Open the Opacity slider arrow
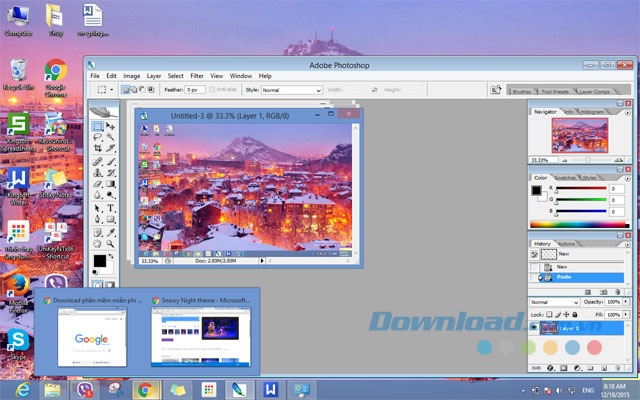The image size is (640, 400). [626, 302]
